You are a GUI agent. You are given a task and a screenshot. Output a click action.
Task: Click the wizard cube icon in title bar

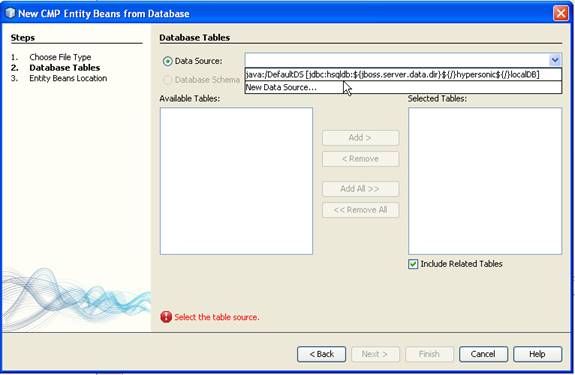pyautogui.click(x=10, y=13)
